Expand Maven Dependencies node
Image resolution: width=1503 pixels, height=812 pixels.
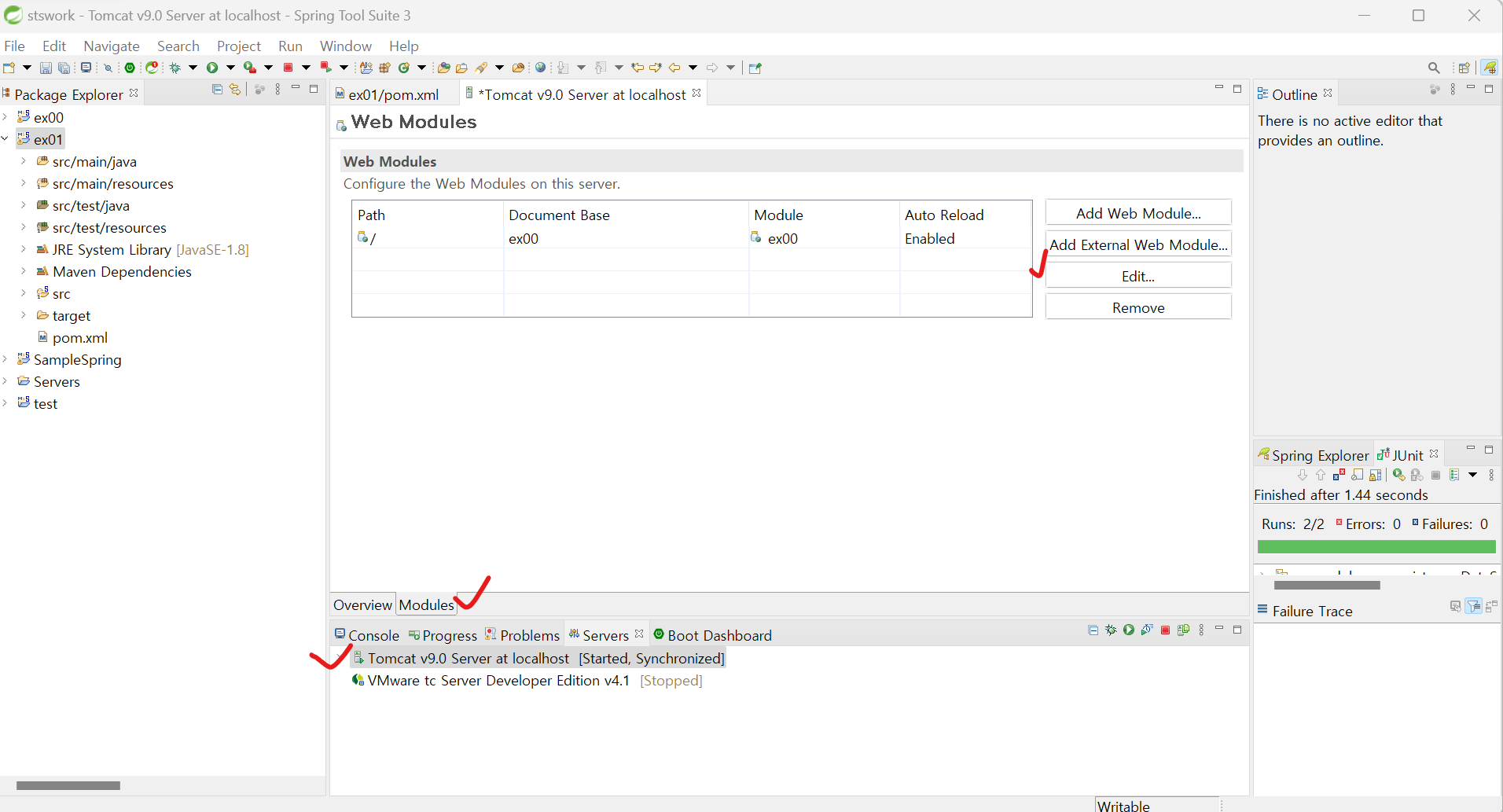coord(24,271)
